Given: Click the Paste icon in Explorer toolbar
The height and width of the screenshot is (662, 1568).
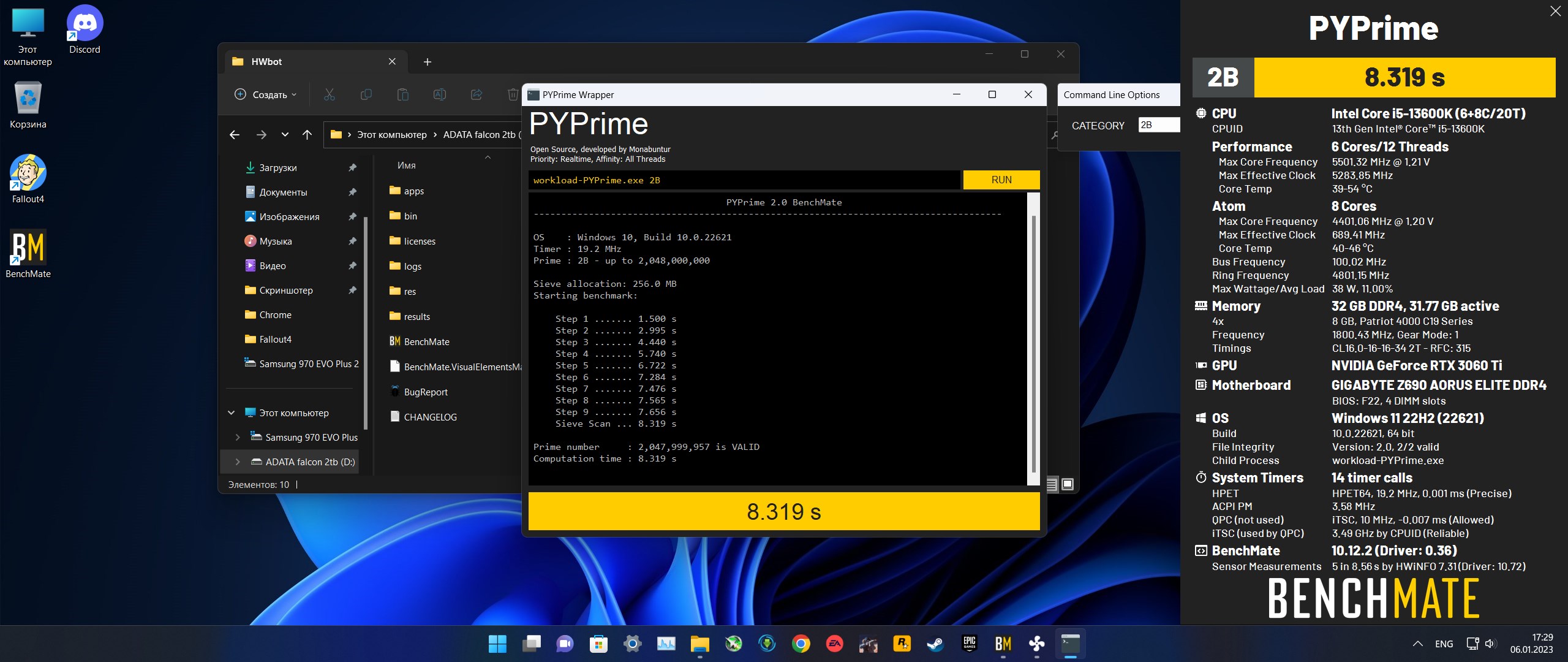Looking at the screenshot, I should (x=403, y=94).
